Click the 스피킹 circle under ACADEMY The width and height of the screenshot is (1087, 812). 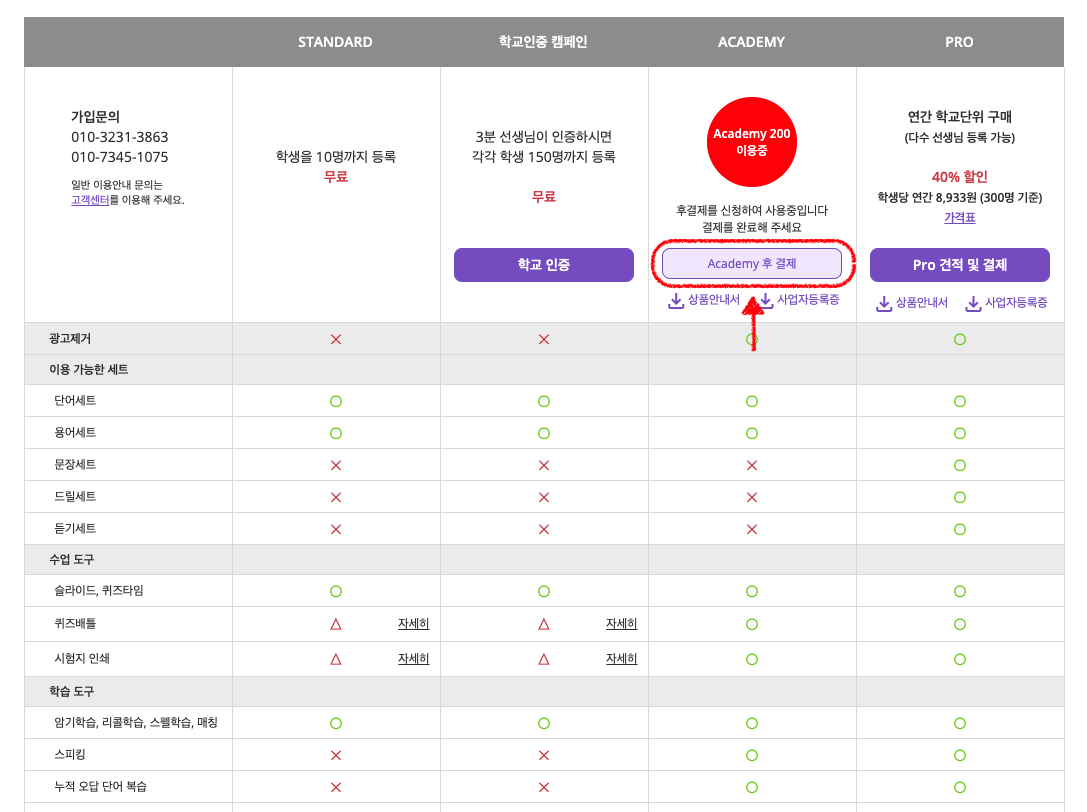click(751, 755)
